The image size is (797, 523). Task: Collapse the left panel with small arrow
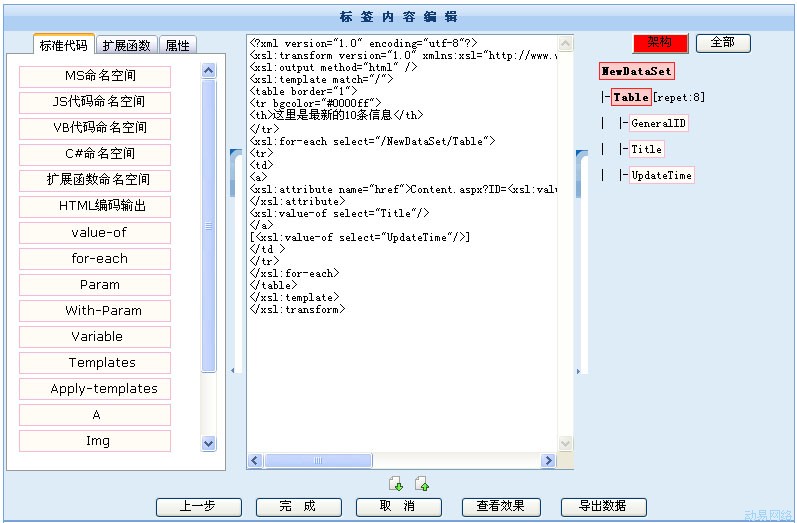(x=233, y=371)
